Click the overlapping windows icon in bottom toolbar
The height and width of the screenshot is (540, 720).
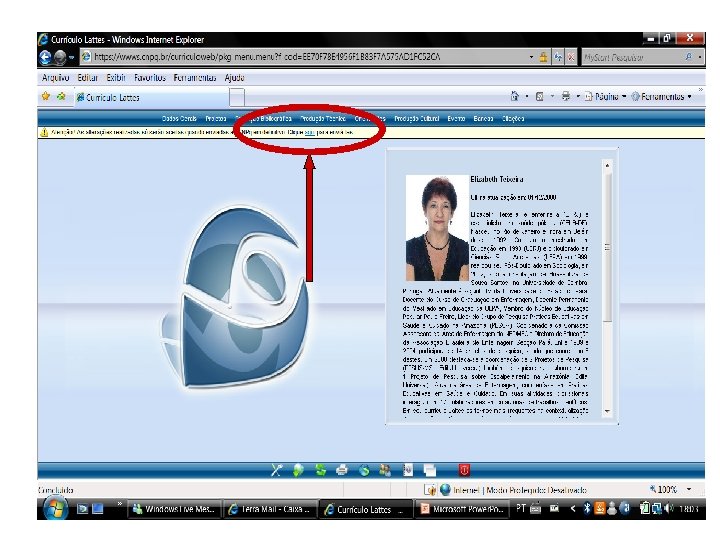click(430, 470)
